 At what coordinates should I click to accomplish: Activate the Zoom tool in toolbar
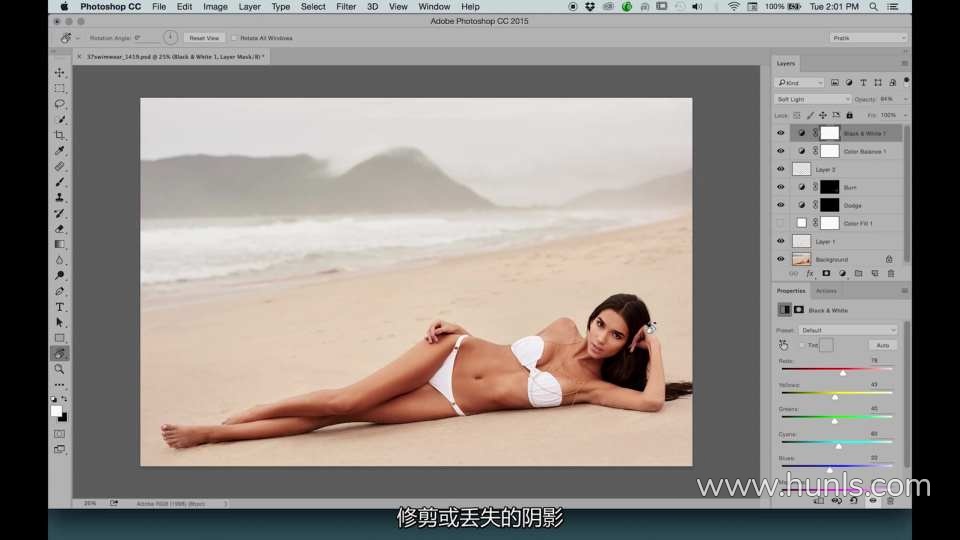60,369
